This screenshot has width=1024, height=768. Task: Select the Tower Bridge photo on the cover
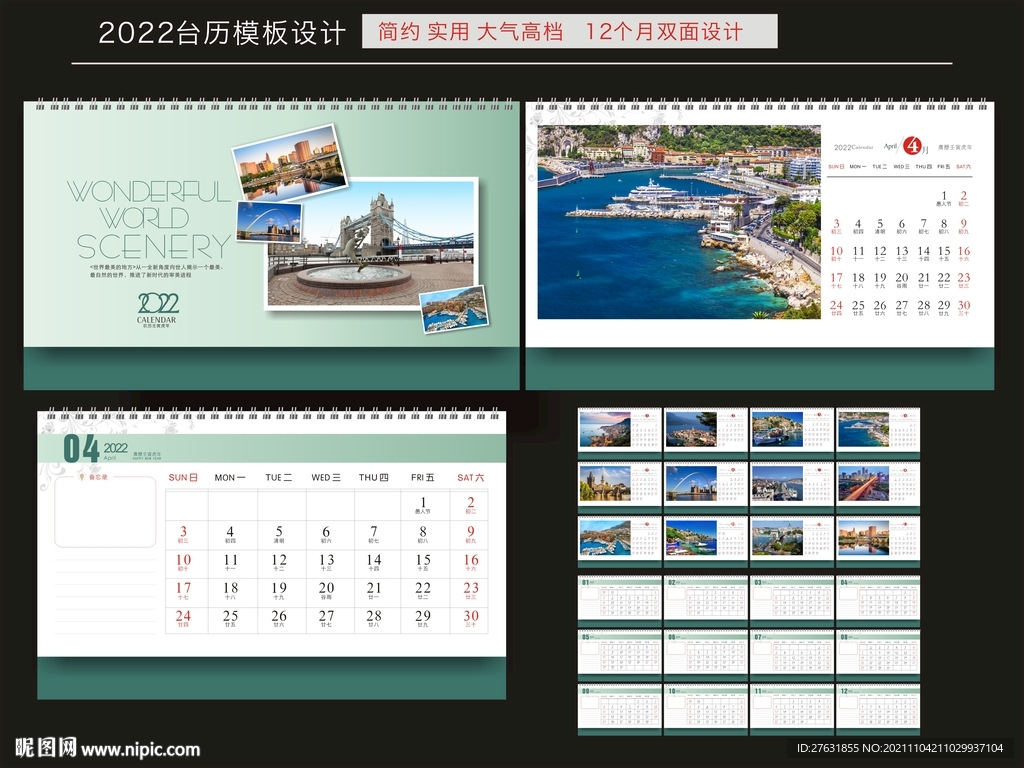pos(371,243)
